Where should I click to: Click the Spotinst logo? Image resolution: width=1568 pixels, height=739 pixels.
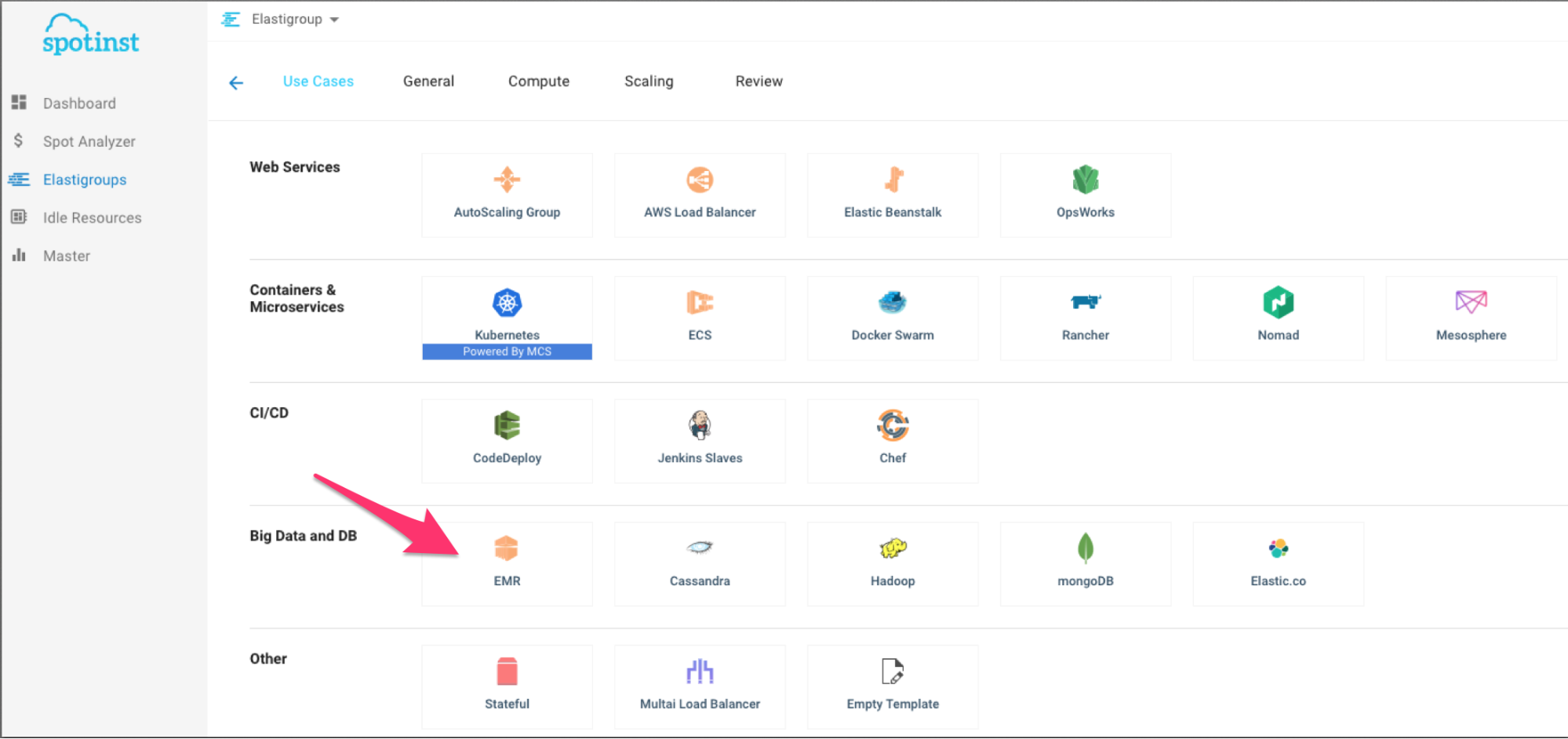(x=91, y=35)
